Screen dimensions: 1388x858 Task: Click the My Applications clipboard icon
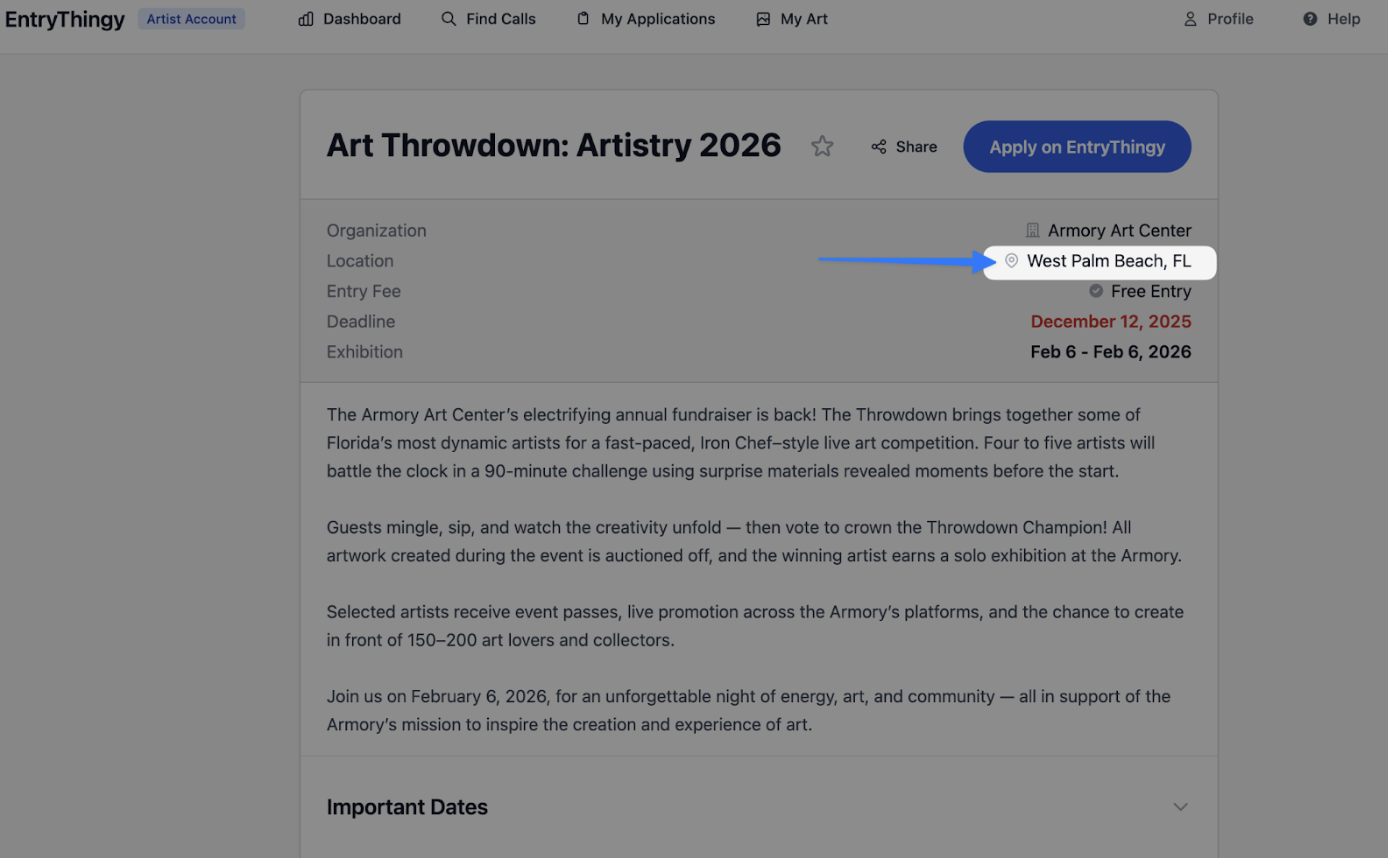click(583, 19)
